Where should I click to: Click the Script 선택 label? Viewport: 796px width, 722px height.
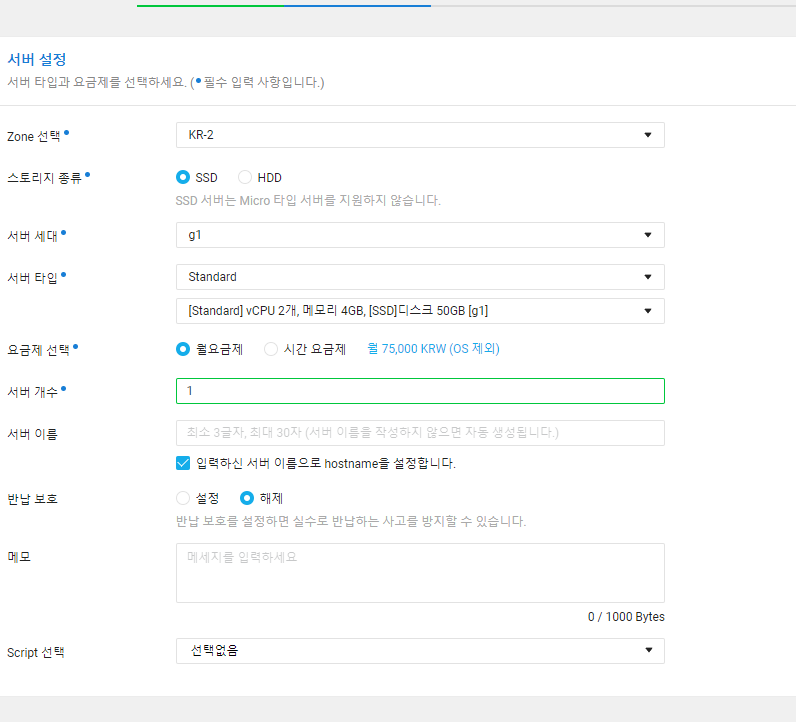coord(36,652)
